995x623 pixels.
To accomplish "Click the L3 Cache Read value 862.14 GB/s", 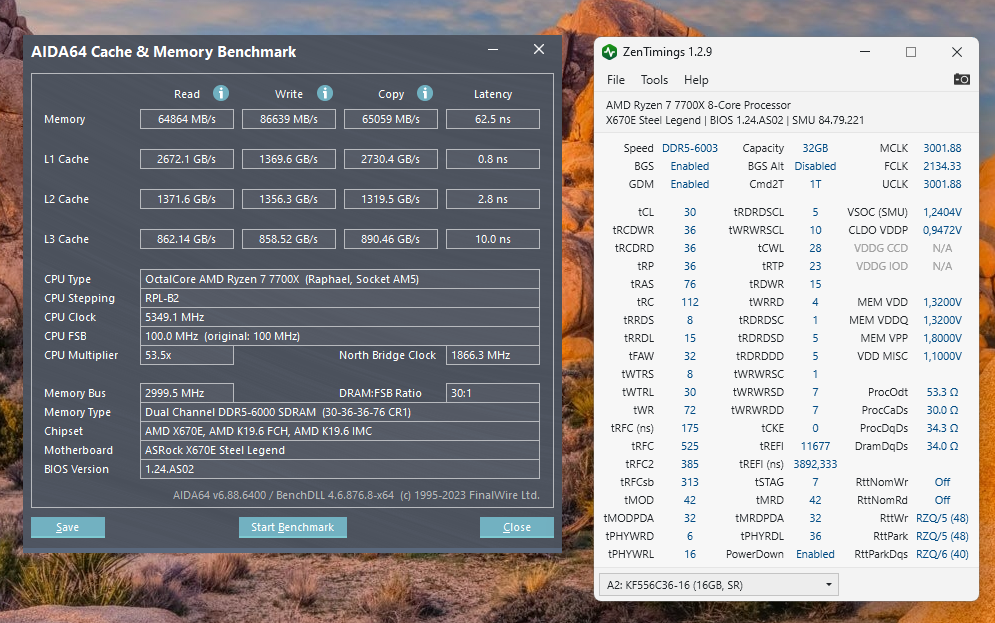I will pos(187,239).
